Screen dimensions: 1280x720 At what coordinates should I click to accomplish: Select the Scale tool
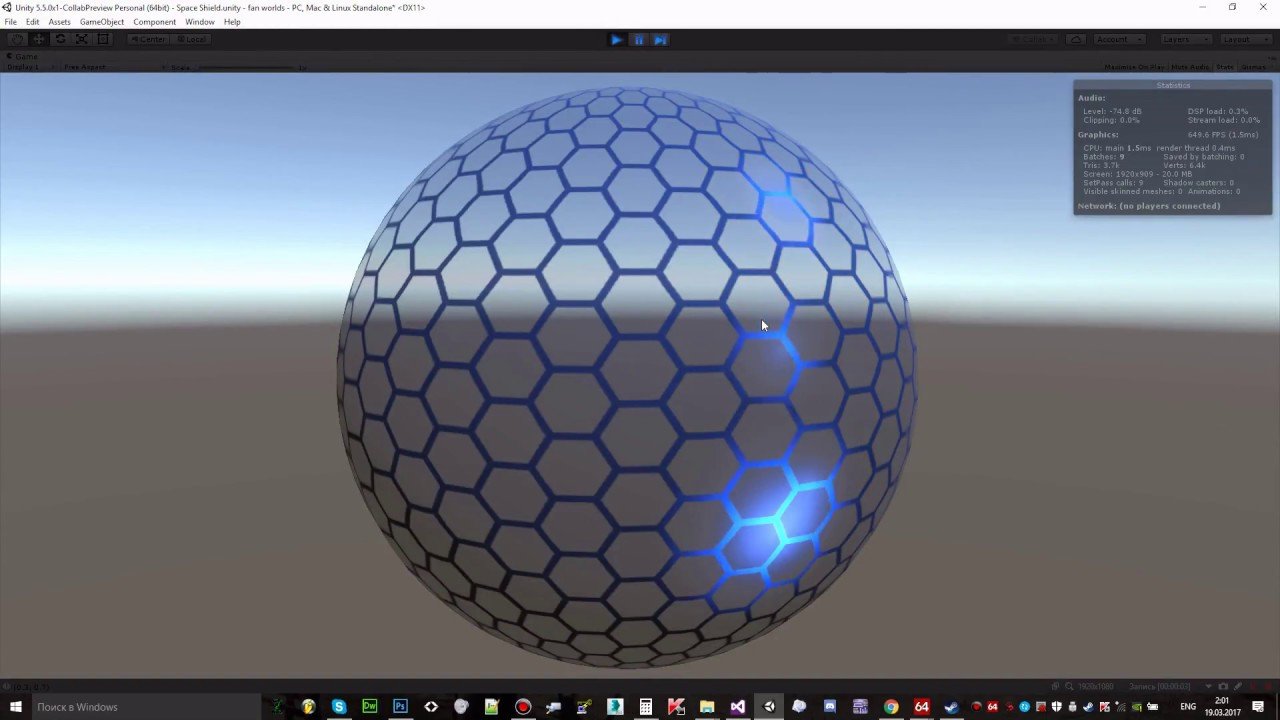tap(82, 39)
